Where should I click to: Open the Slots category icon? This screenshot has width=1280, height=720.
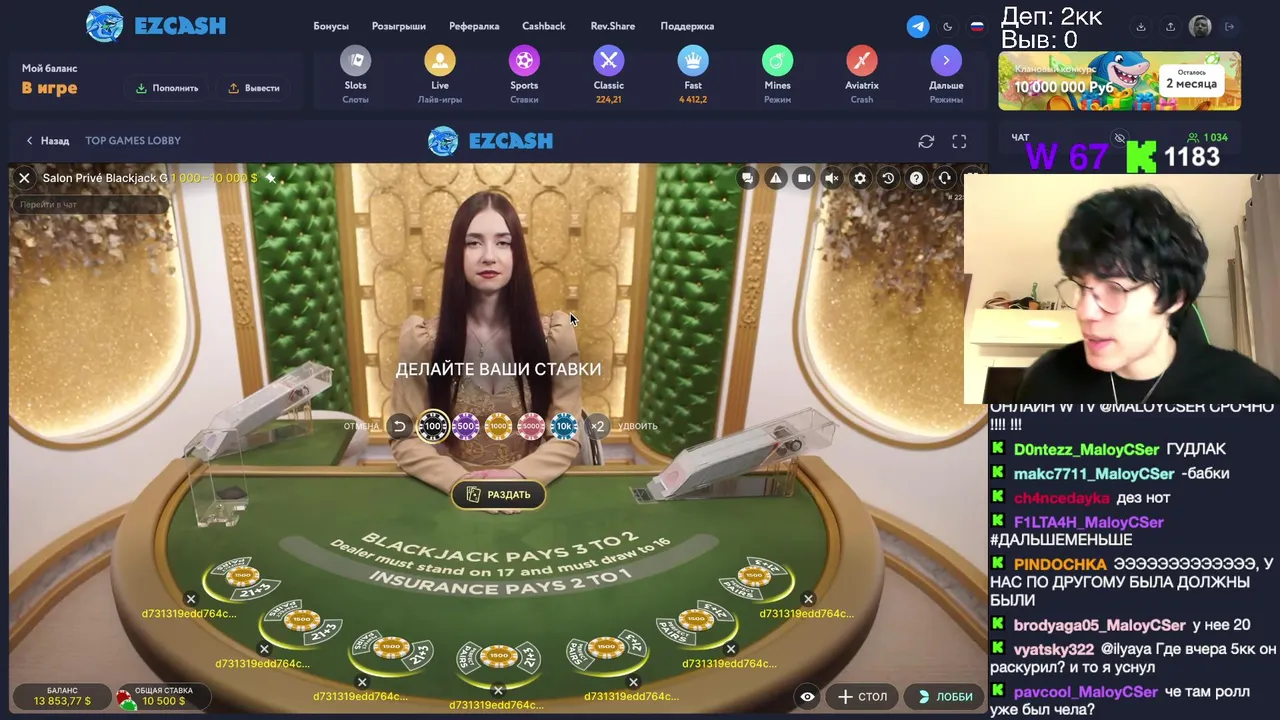355,62
